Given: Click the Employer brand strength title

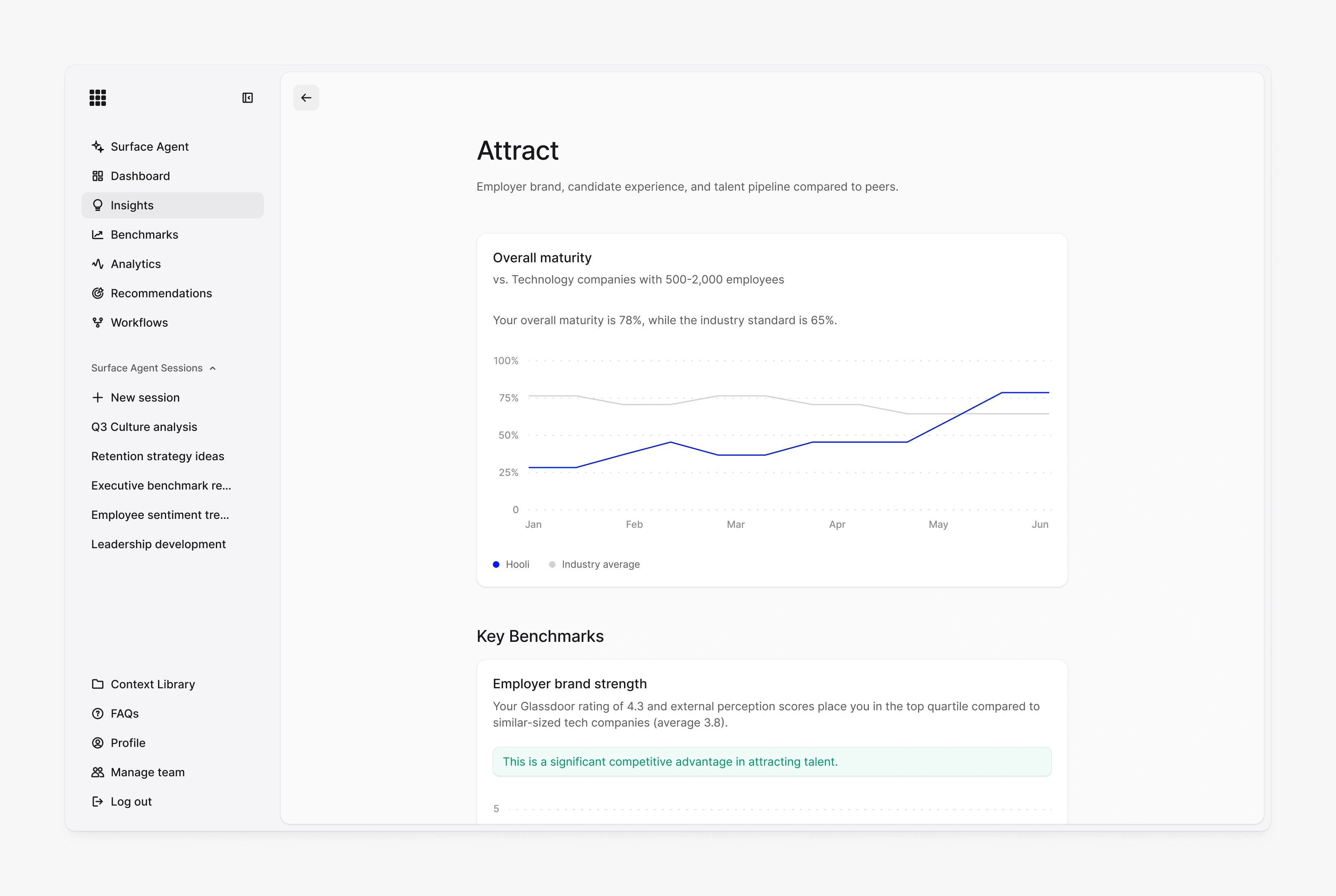Looking at the screenshot, I should 570,684.
